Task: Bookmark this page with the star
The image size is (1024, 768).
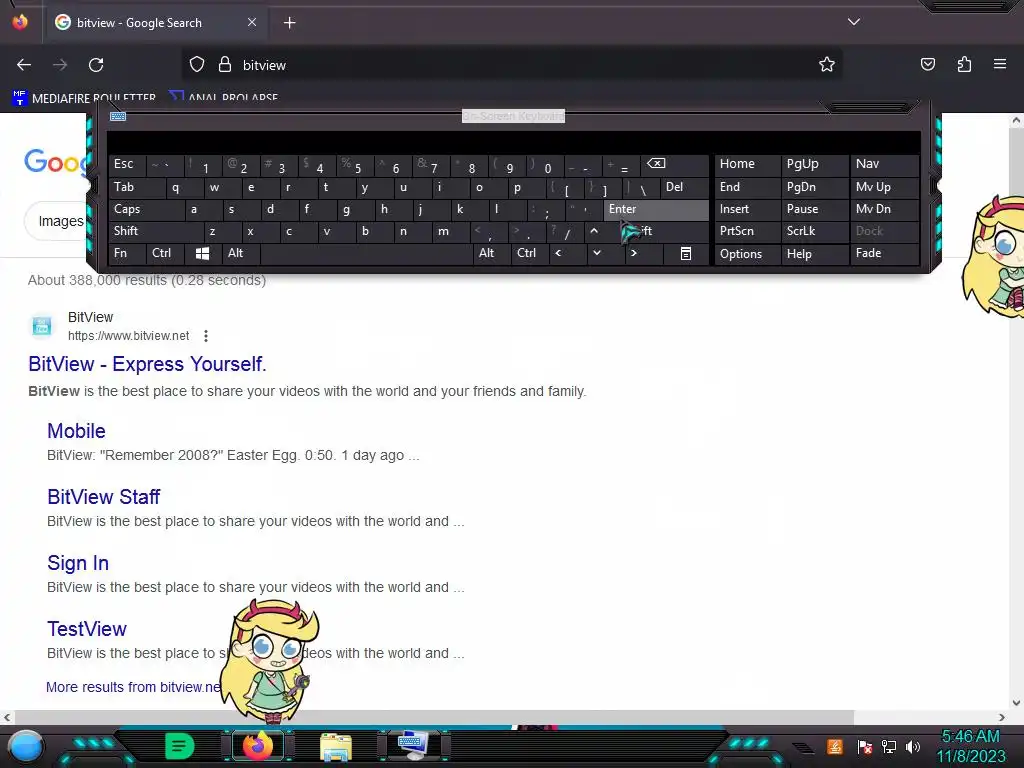Action: pyautogui.click(x=827, y=65)
